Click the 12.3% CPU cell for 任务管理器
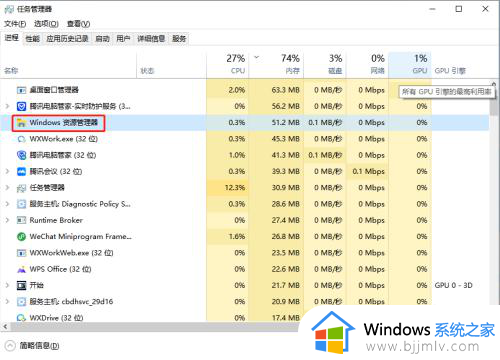This screenshot has height=360, width=500. (228, 188)
